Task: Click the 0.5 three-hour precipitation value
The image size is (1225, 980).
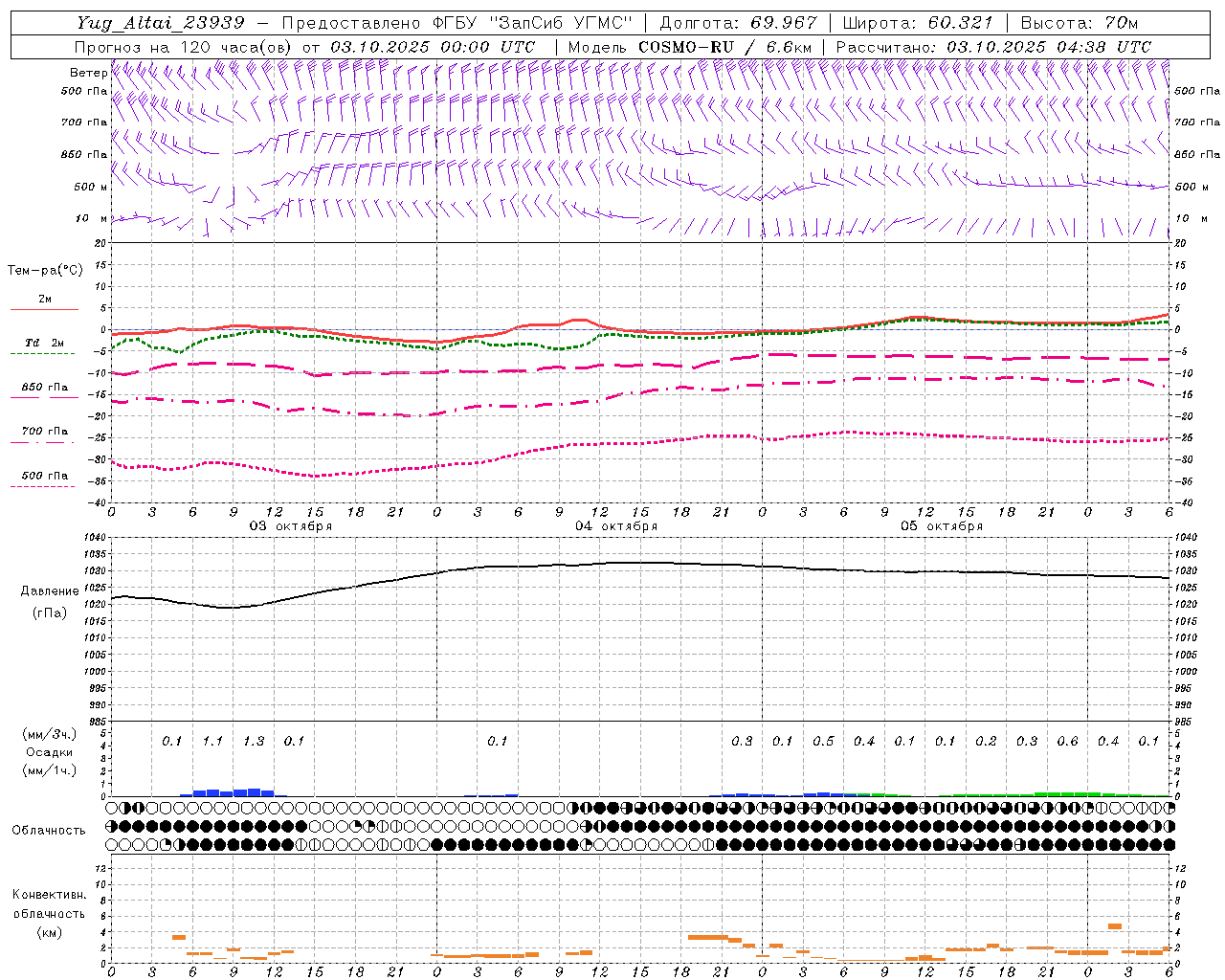Action: tap(823, 742)
